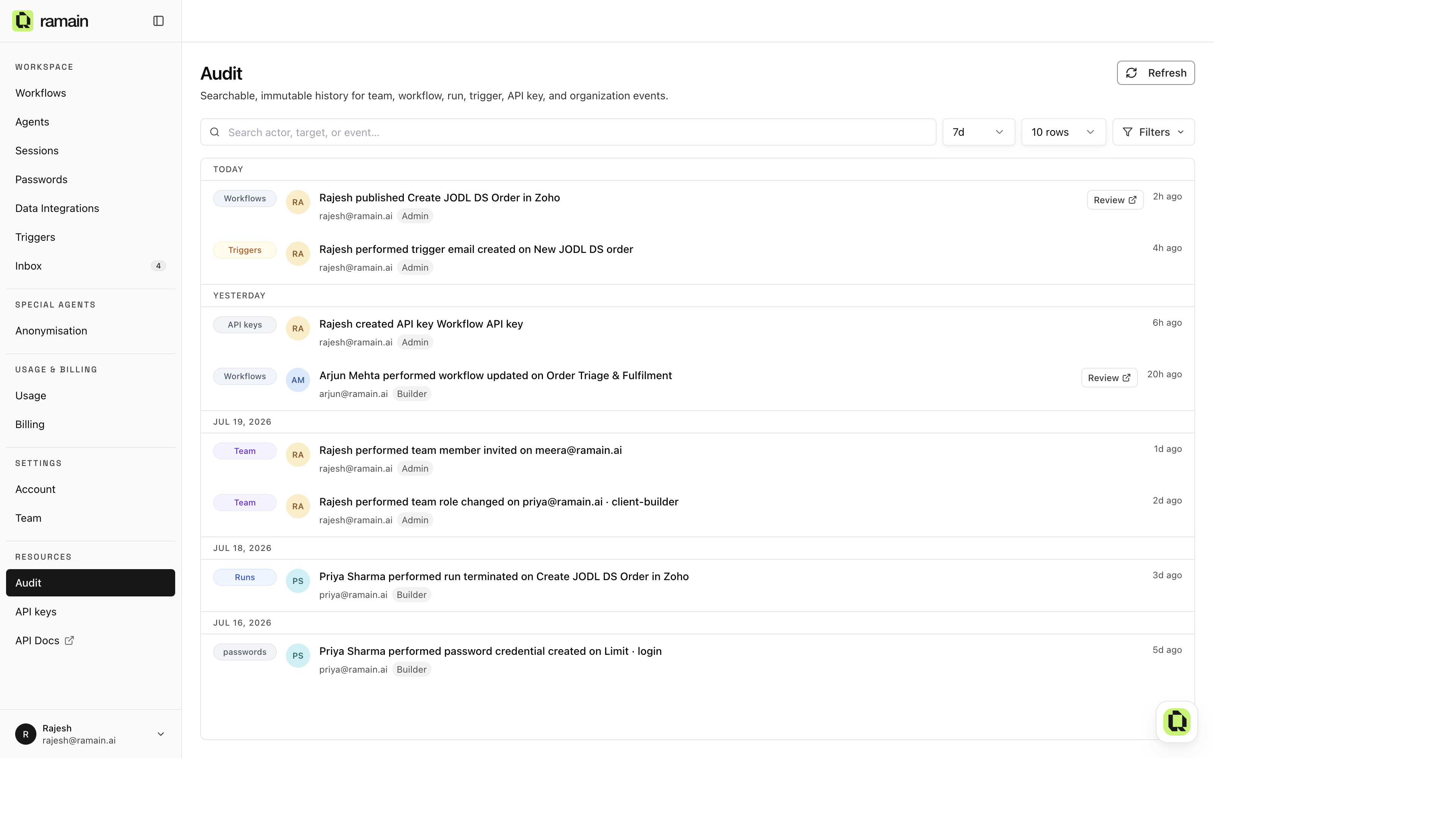Open the Inbox page

pos(91,266)
